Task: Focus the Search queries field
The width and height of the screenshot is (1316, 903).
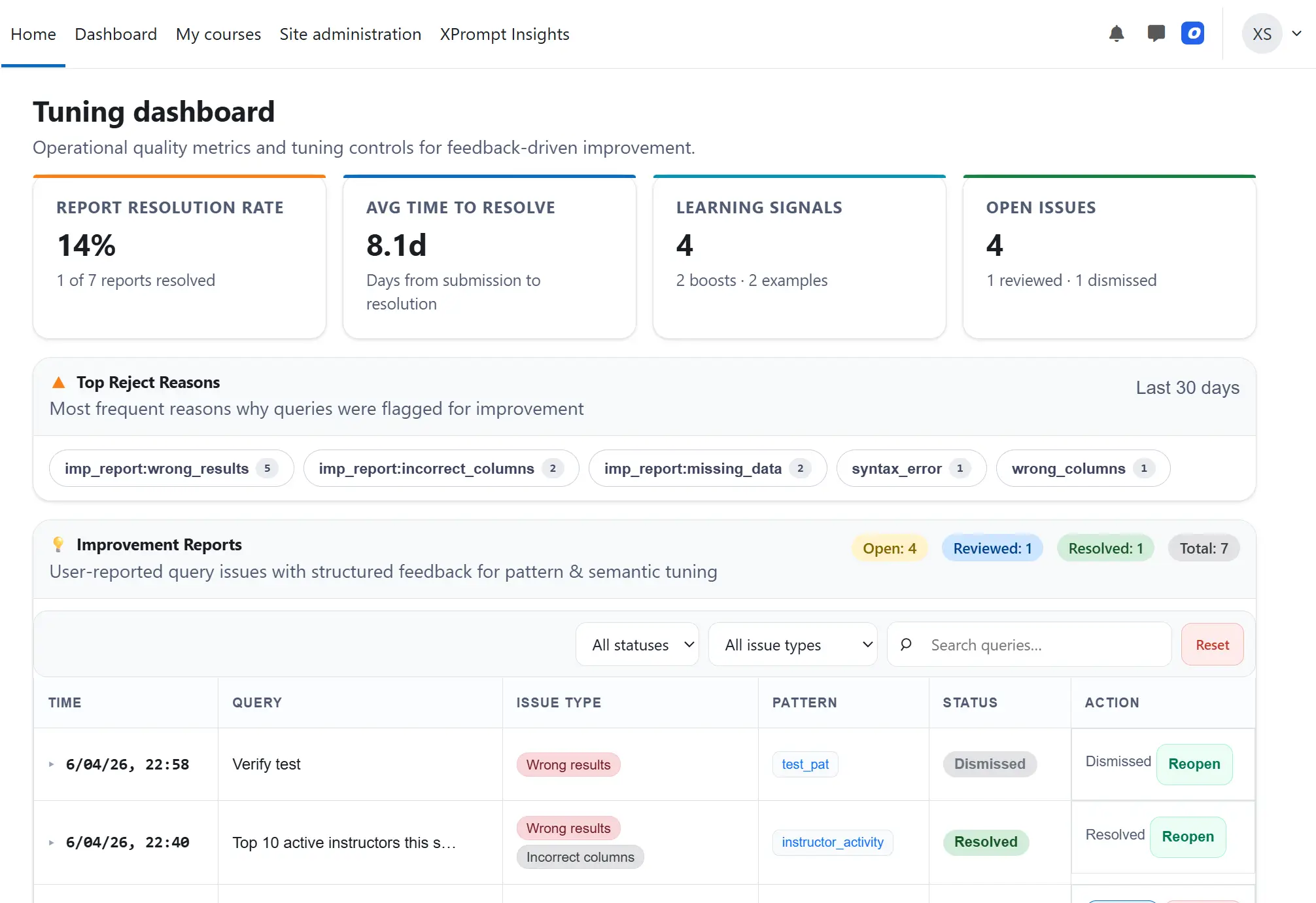Action: point(1030,645)
